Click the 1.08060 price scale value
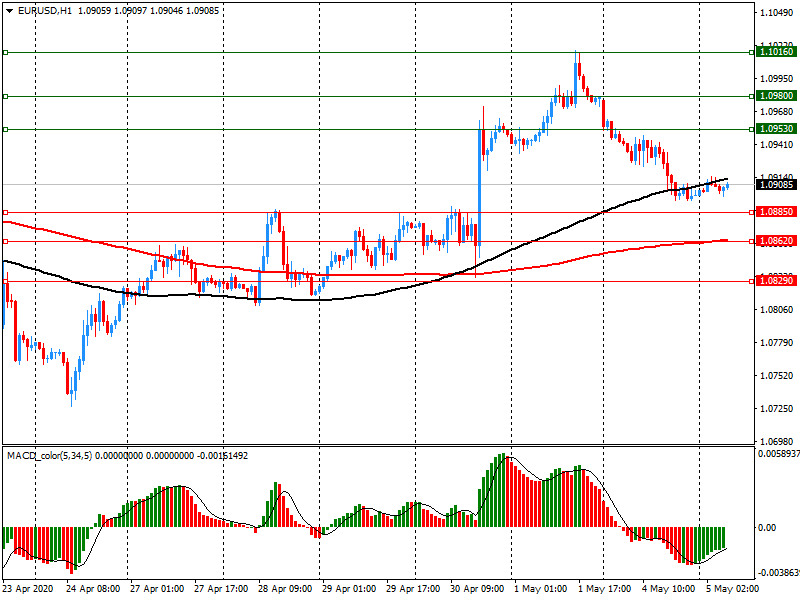The width and height of the screenshot is (800, 600). coord(777,310)
